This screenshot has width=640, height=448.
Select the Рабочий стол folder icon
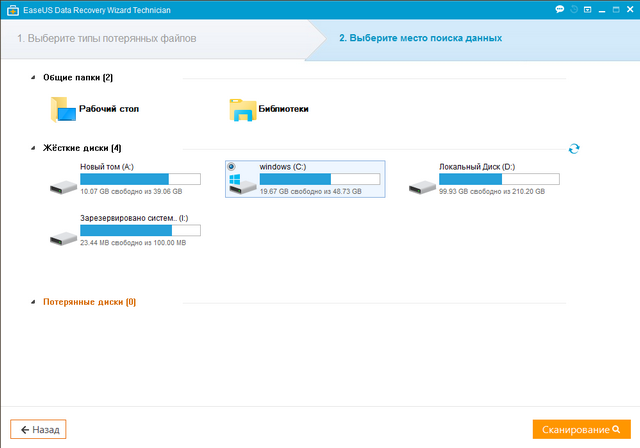pyautogui.click(x=63, y=109)
